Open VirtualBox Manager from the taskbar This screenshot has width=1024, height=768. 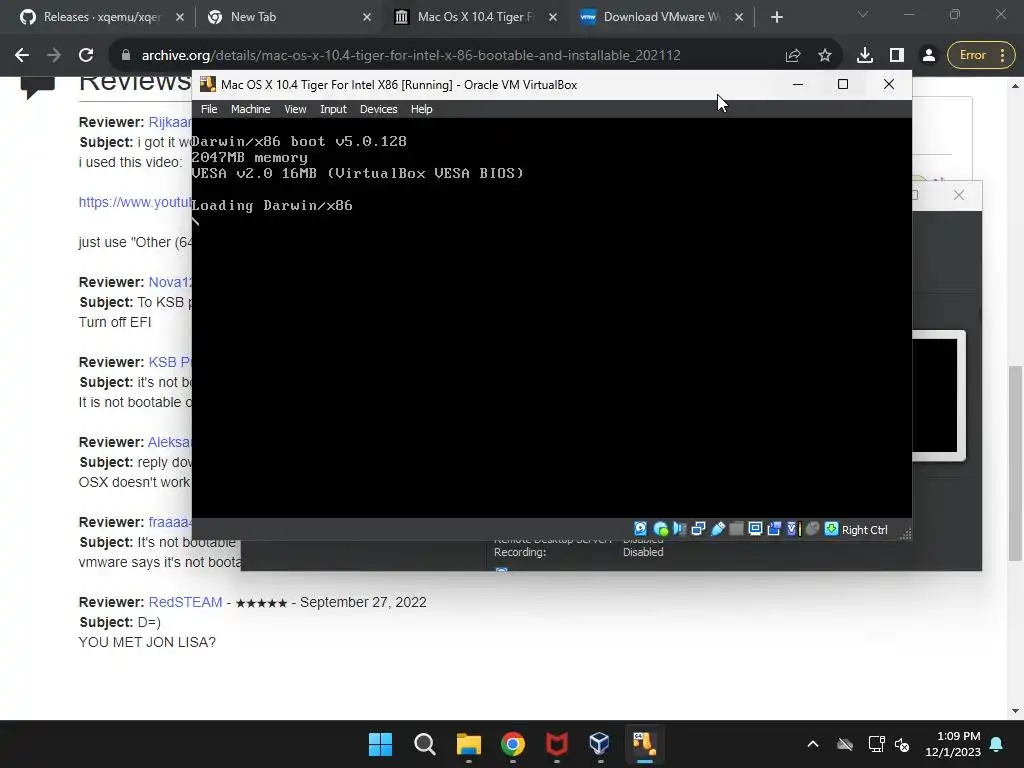pyautogui.click(x=600, y=744)
